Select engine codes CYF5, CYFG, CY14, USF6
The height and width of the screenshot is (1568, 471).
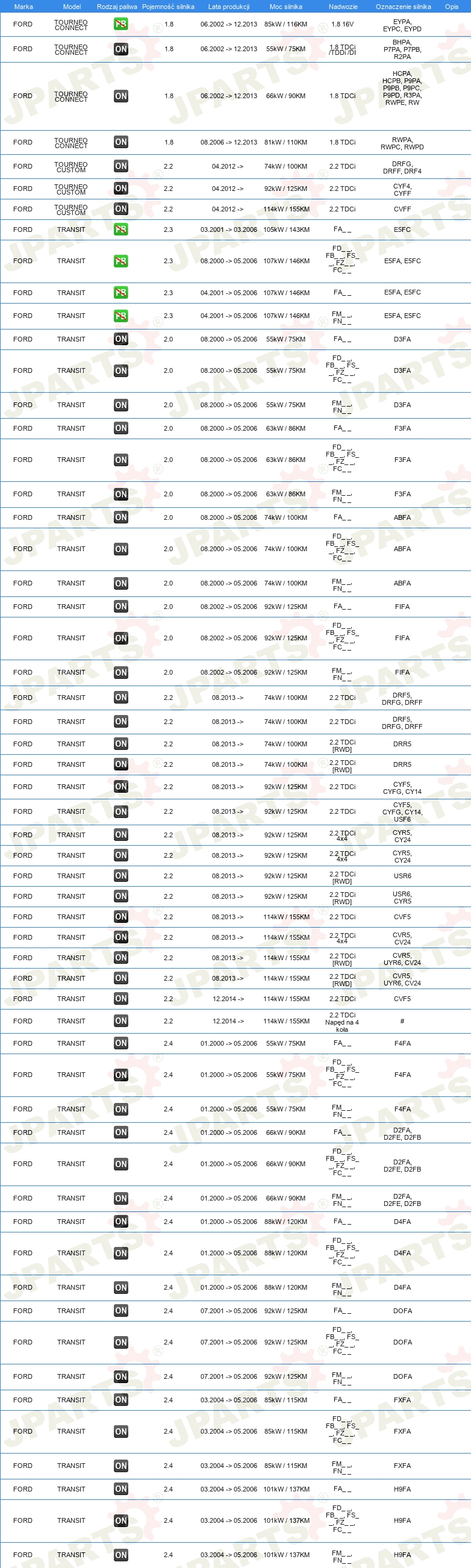click(x=402, y=812)
